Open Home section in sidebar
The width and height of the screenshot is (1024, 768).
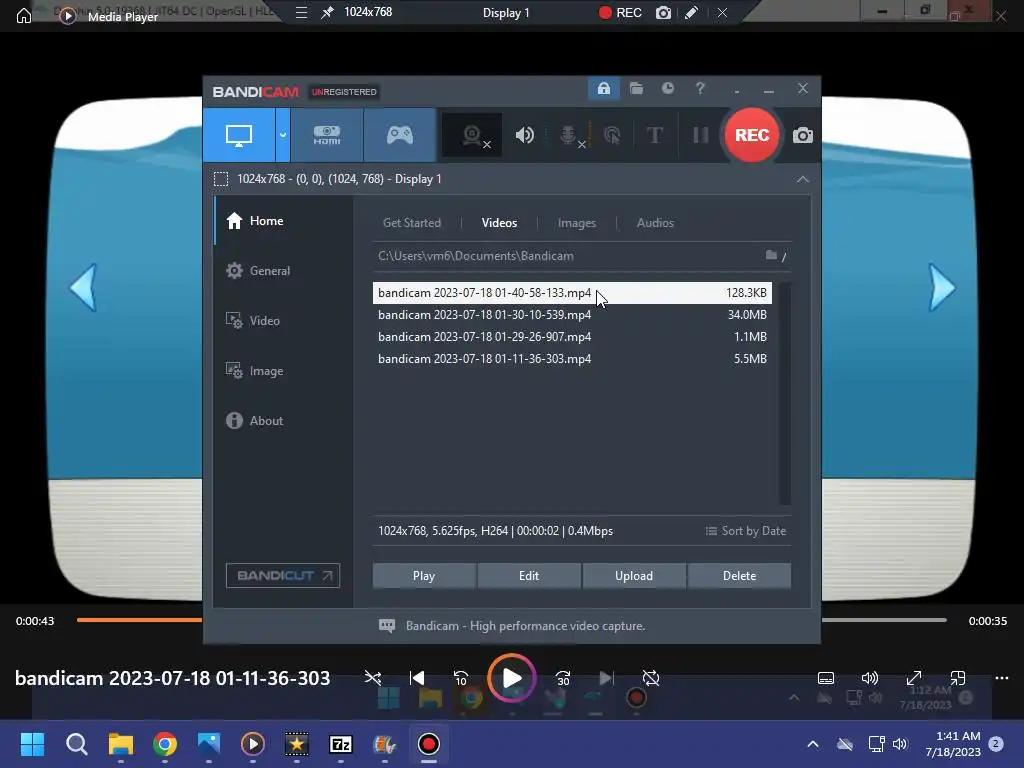point(283,221)
